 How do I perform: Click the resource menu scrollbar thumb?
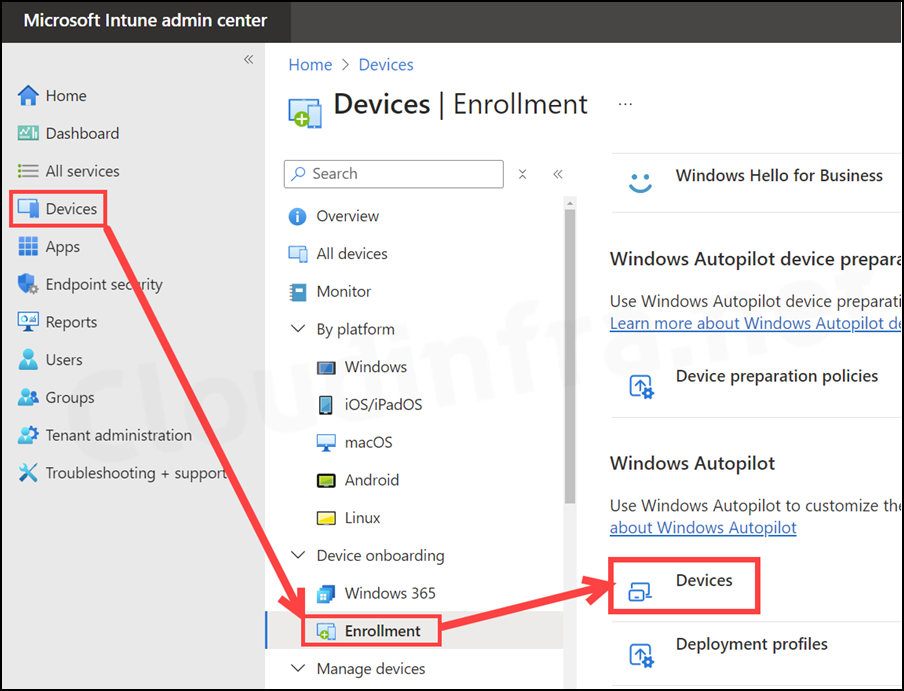[x=570, y=356]
